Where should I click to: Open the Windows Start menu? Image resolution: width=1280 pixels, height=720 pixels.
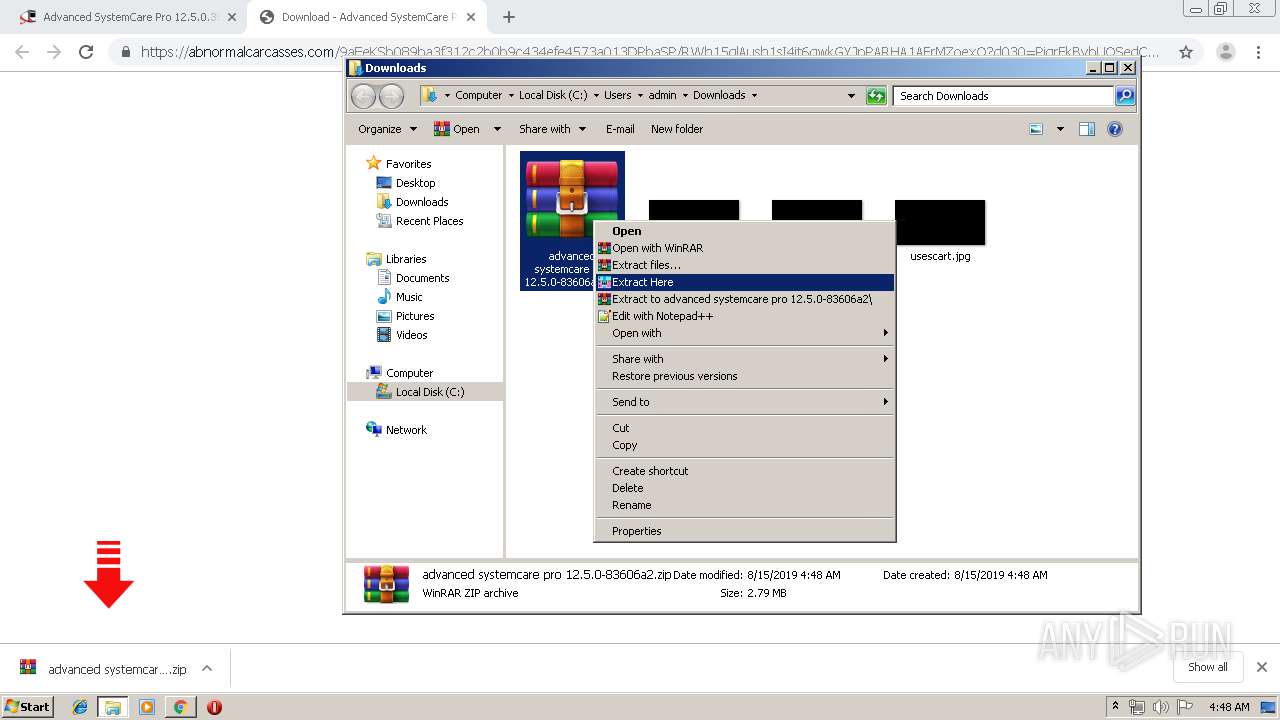tap(28, 707)
